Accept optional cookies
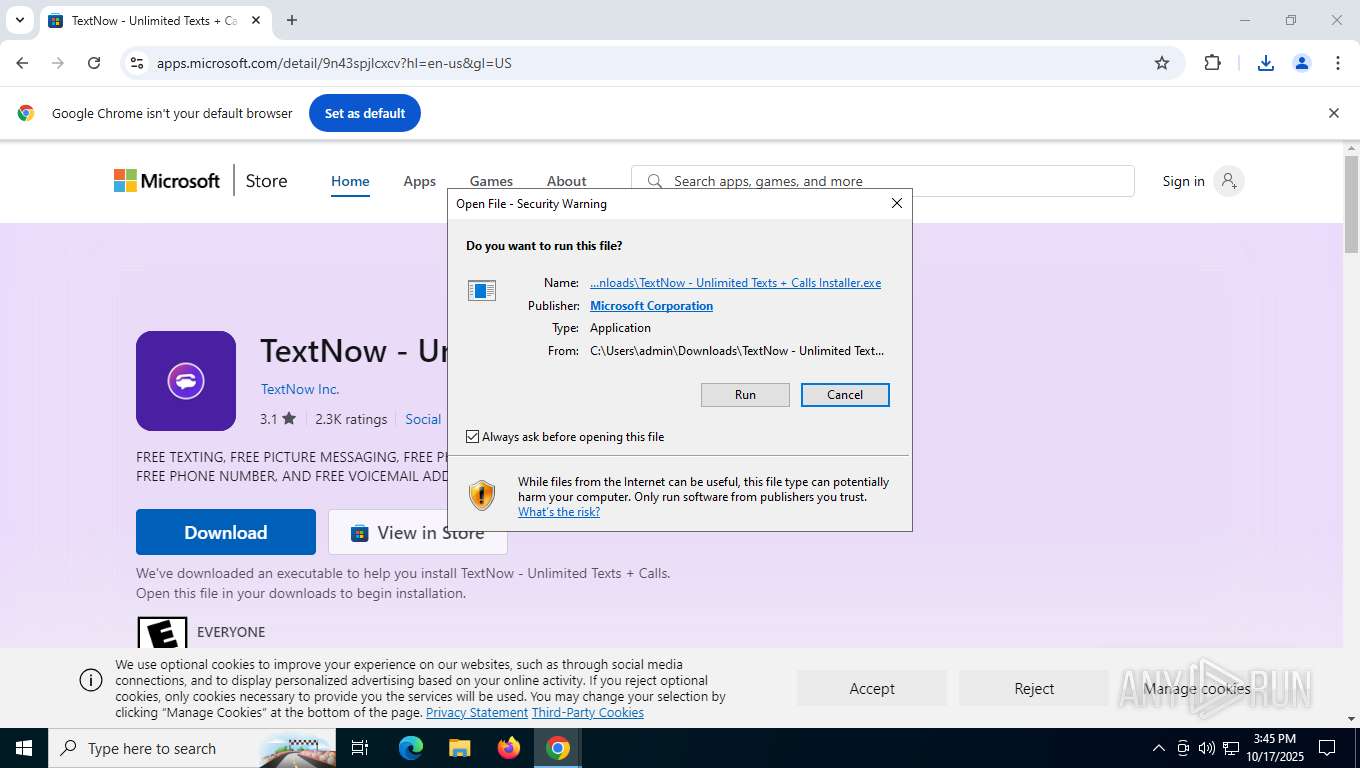This screenshot has height=768, width=1360. pos(872,688)
